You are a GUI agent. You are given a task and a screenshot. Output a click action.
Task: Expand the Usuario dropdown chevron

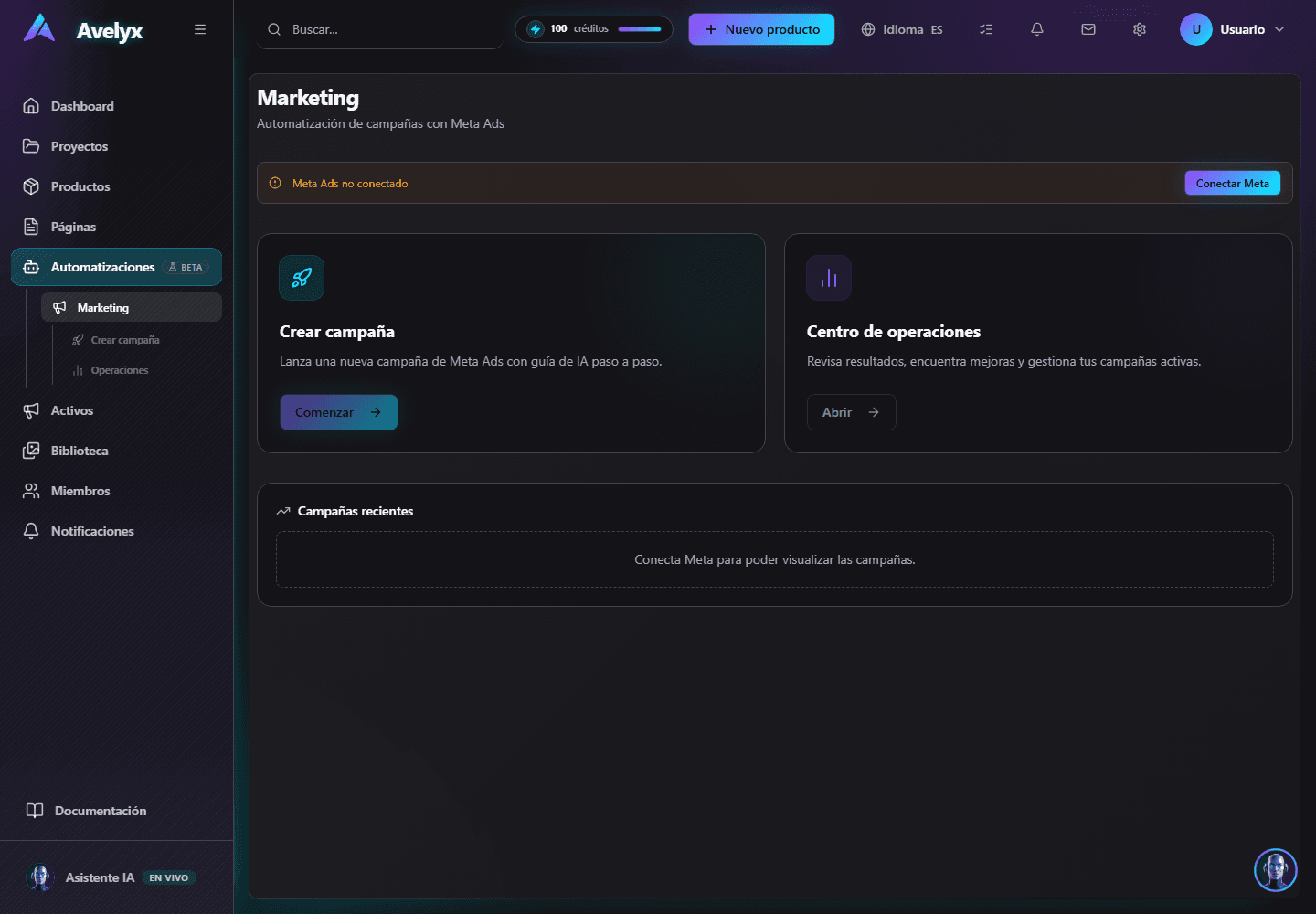point(1279,29)
